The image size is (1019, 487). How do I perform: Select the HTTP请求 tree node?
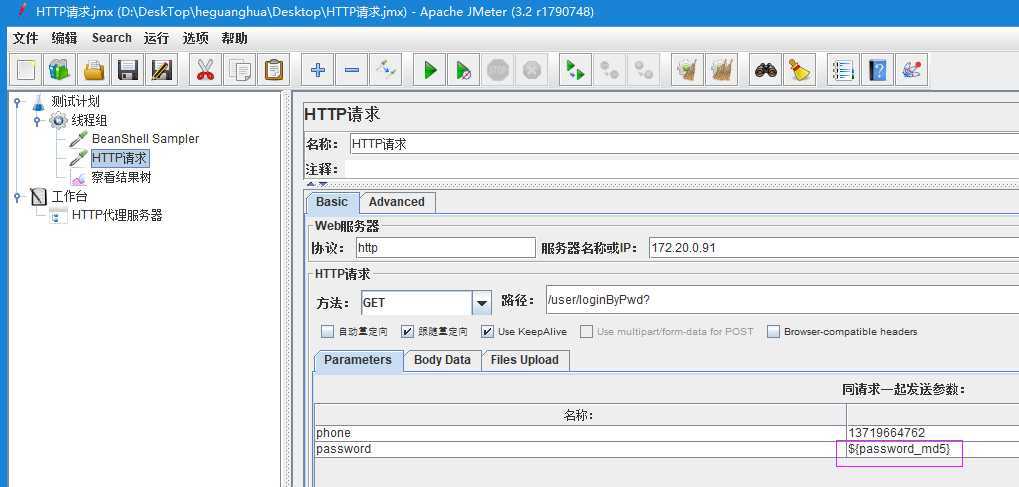pyautogui.click(x=120, y=158)
